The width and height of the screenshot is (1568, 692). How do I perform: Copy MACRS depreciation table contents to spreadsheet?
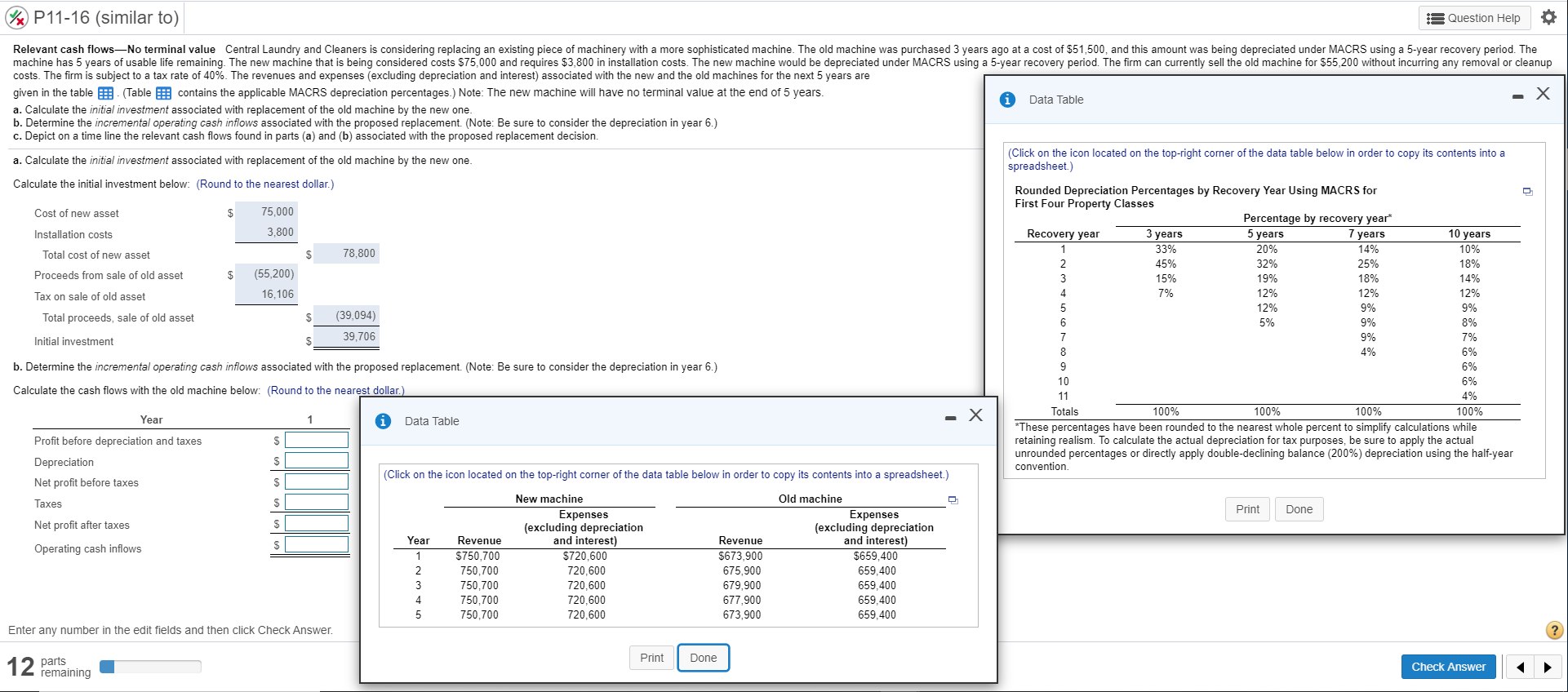tap(1528, 192)
